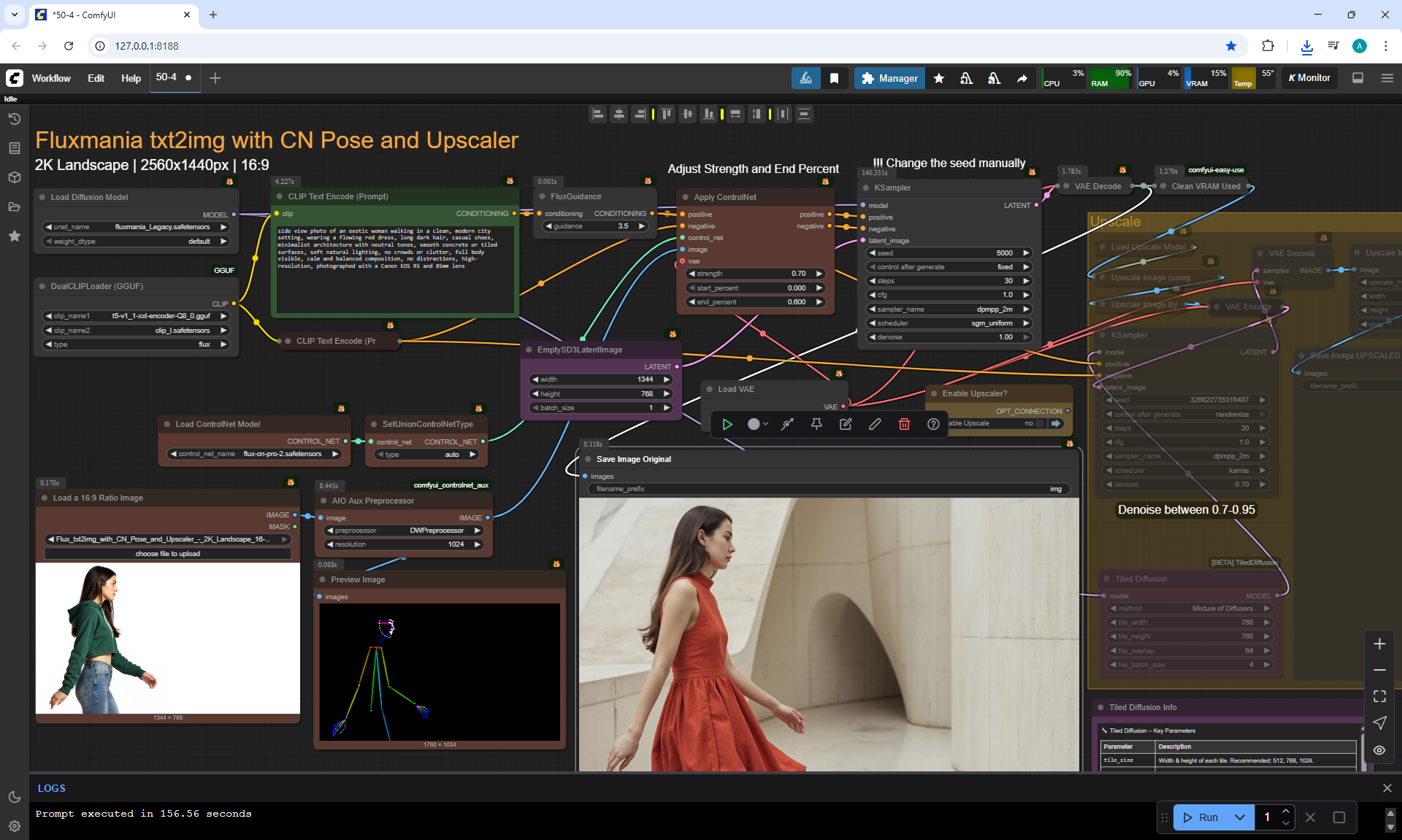1402x840 pixels.
Task: Open the workflows folder sidebar icon
Action: [x=14, y=207]
